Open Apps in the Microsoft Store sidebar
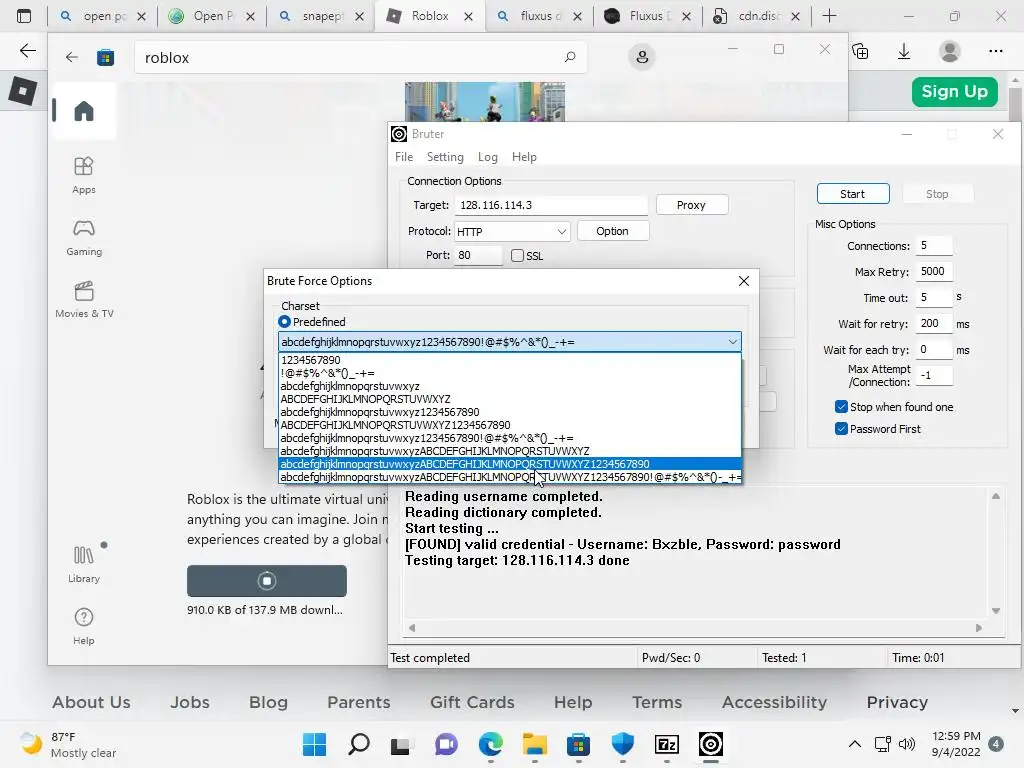Viewport: 1024px width, 768px height. click(x=84, y=175)
